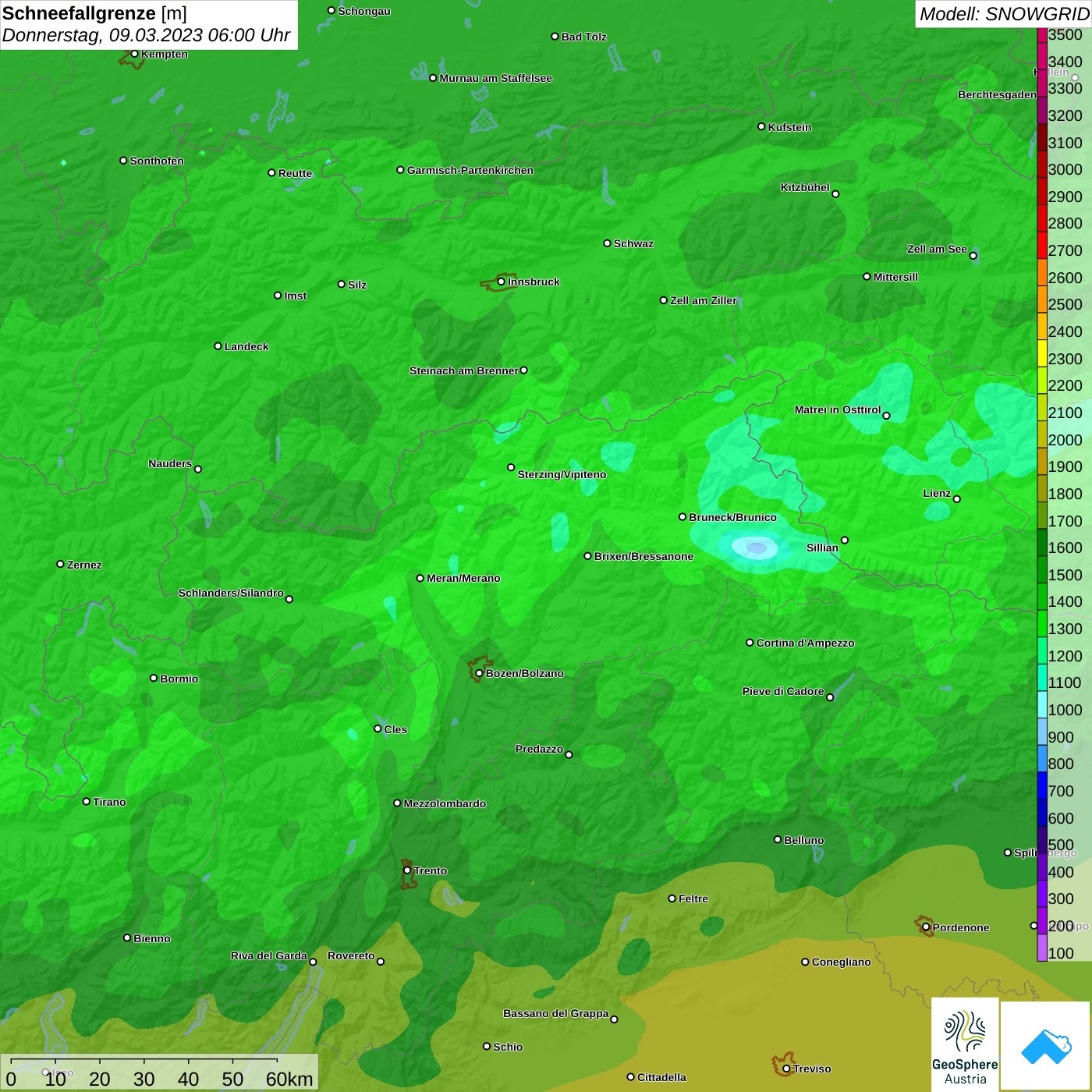Viewport: 1092px width, 1092px height.
Task: Select the Tirano location marker dot
Action: click(x=87, y=801)
